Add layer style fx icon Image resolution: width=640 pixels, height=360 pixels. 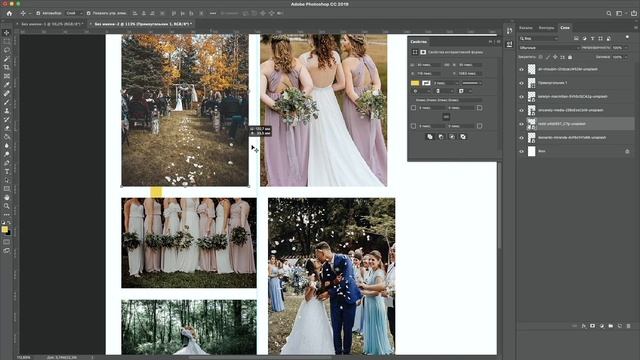[584, 326]
